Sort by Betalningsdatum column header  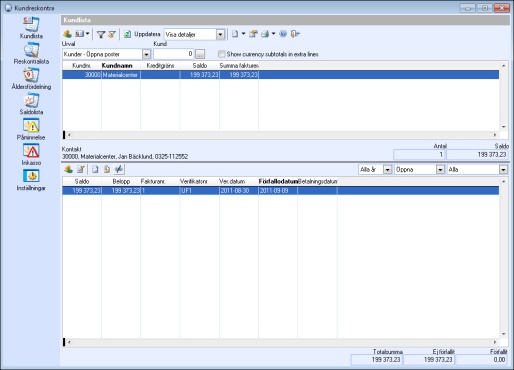pyautogui.click(x=318, y=181)
